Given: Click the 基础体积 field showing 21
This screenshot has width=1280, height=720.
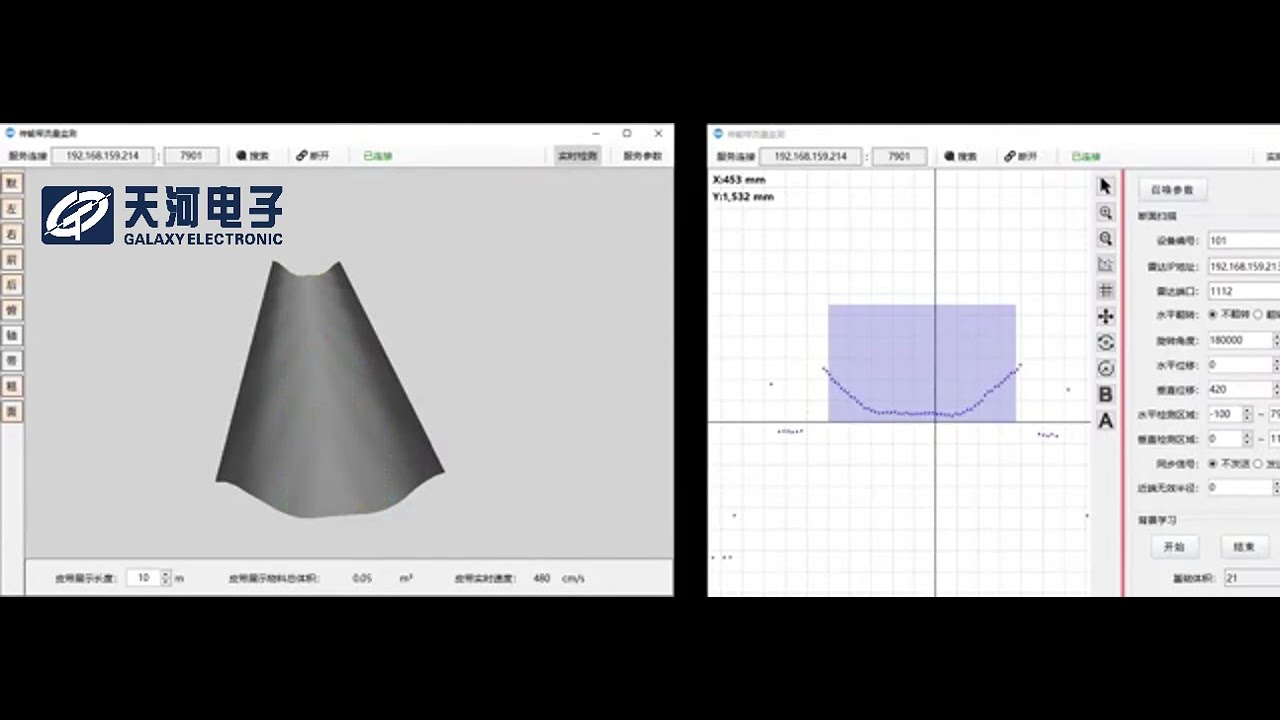Looking at the screenshot, I should click(x=1252, y=578).
